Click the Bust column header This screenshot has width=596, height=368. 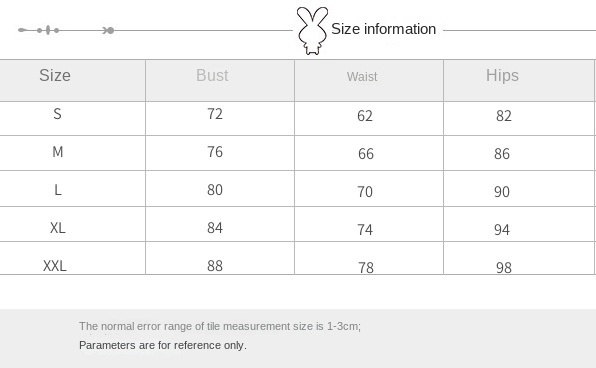click(212, 75)
